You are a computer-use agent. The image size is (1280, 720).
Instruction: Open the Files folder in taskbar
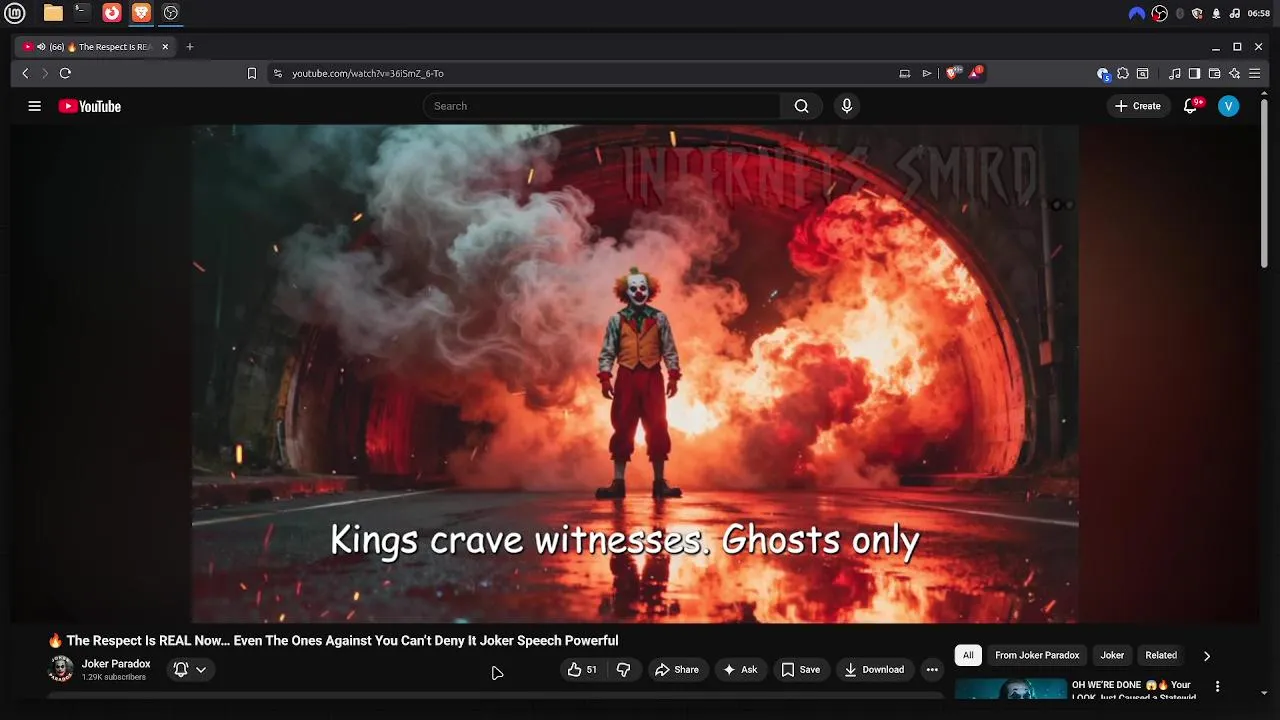pyautogui.click(x=53, y=13)
